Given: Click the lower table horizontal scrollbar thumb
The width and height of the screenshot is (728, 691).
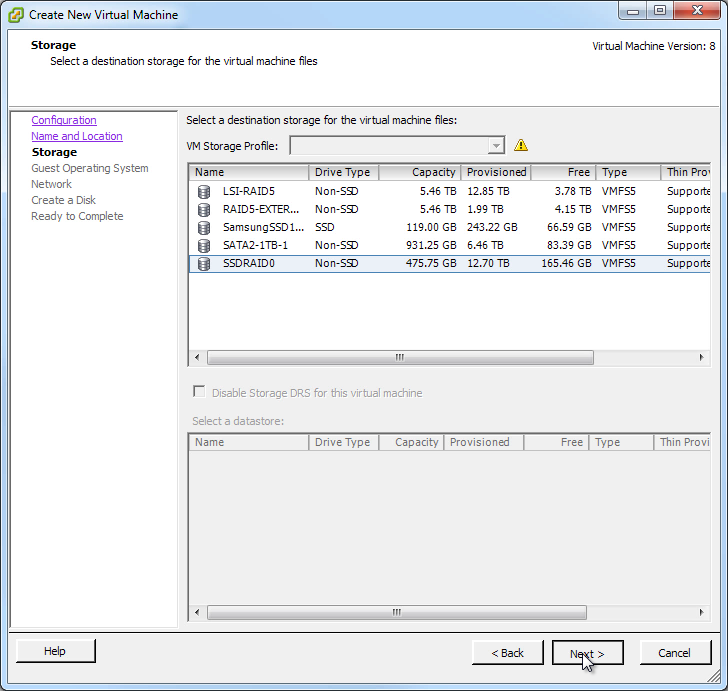Looking at the screenshot, I should [397, 613].
